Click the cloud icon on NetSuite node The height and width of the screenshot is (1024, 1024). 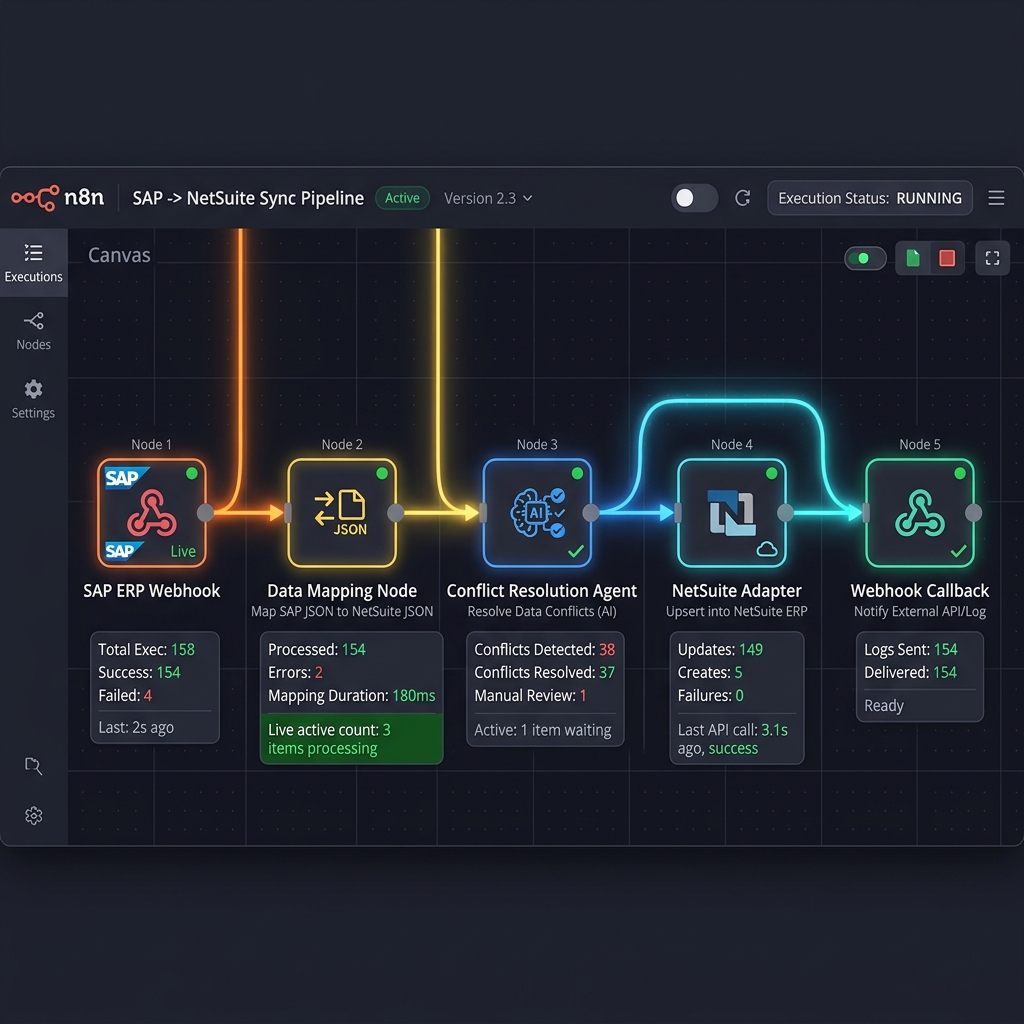(x=767, y=549)
